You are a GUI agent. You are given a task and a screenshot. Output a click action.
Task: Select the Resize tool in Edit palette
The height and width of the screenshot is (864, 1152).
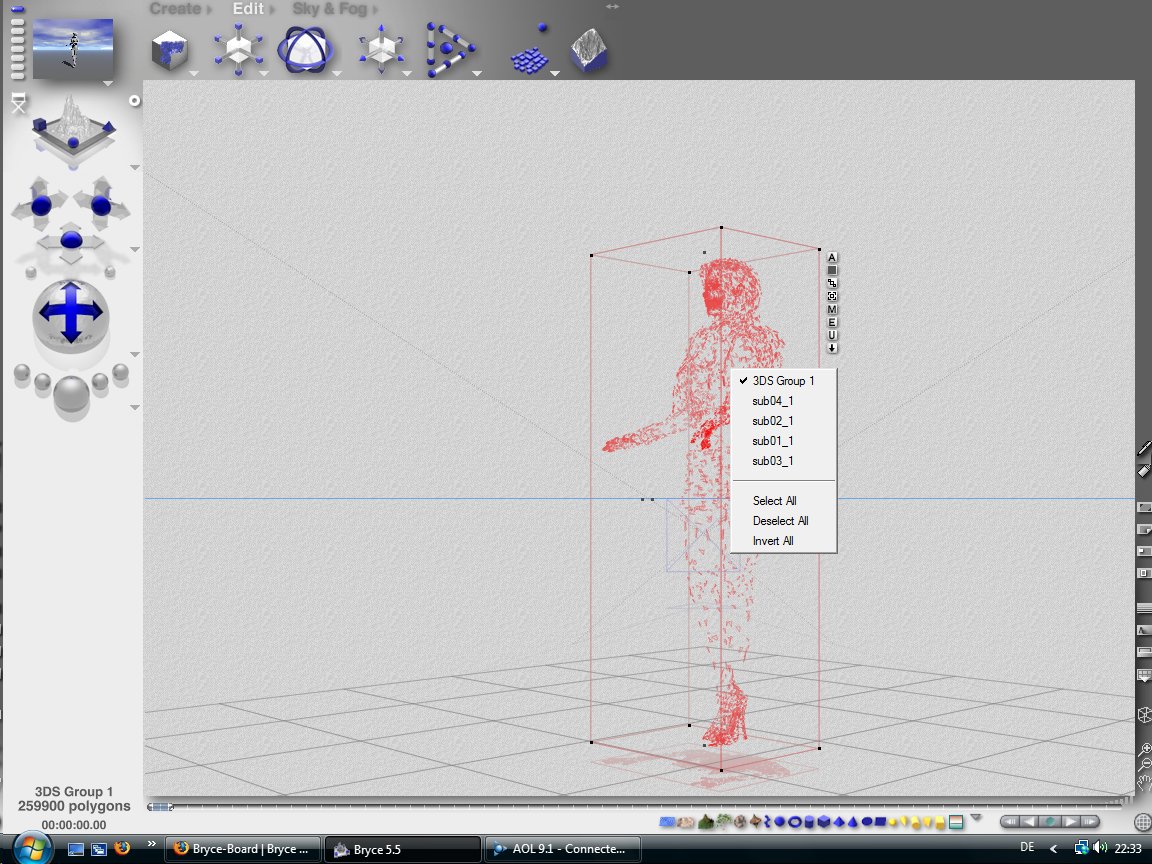(x=237, y=50)
